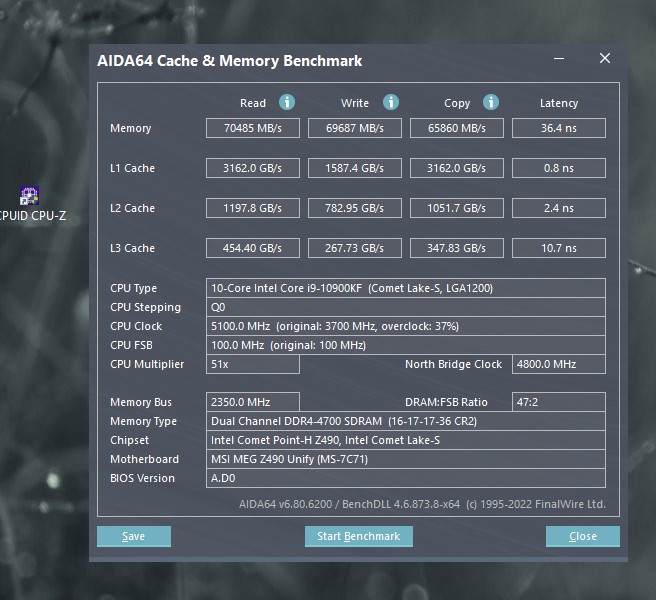656x600 pixels.
Task: Select L3 Cache latency 10.7 ns
Action: (559, 248)
